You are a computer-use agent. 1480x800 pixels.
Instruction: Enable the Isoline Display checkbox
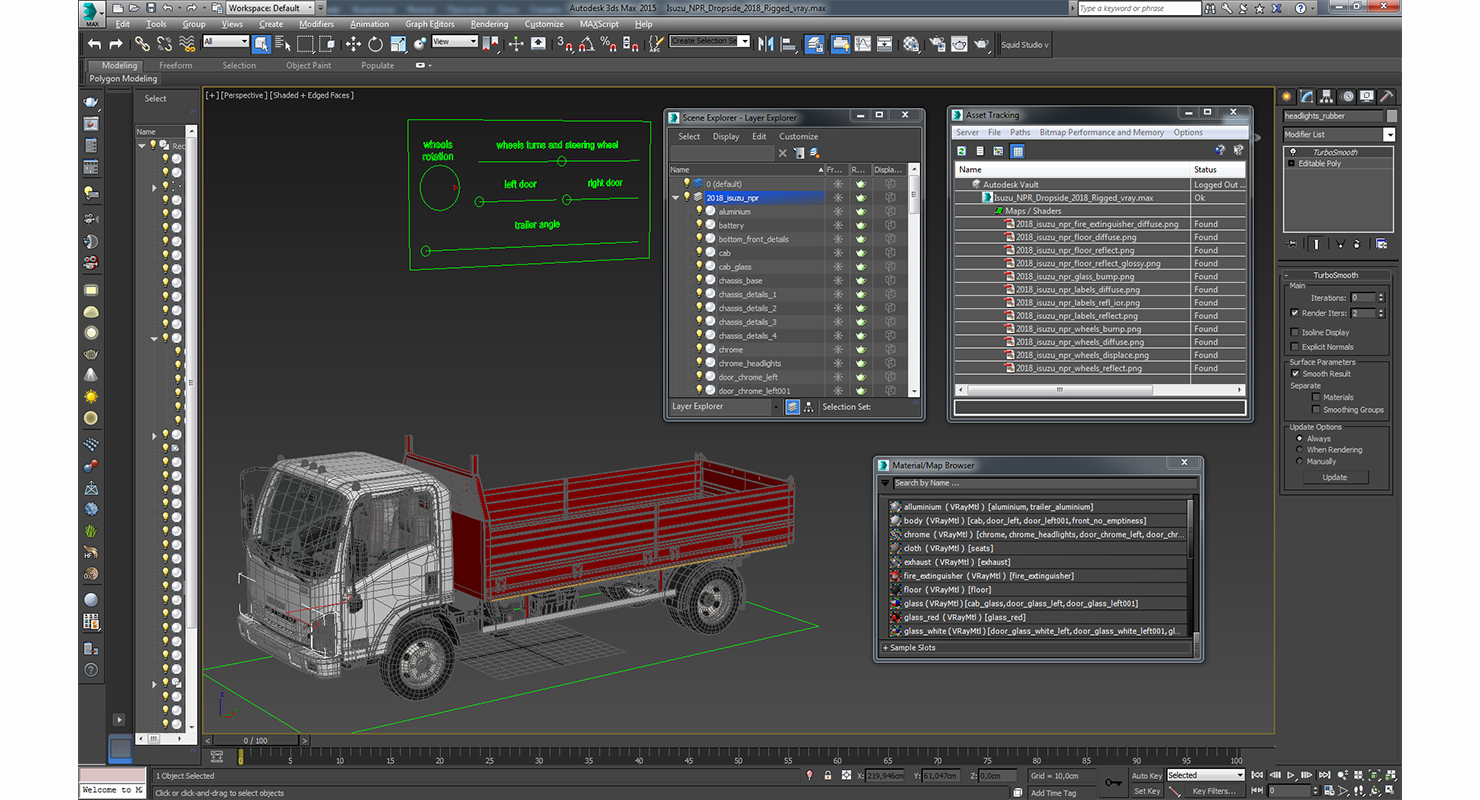tap(1295, 333)
